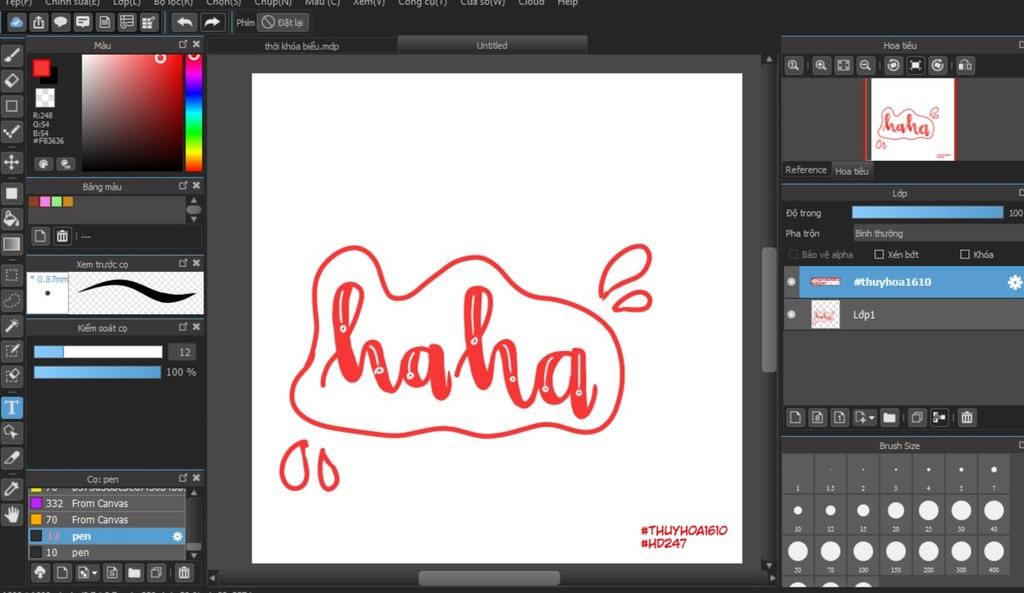Zoom out on the navigator preview

coord(865,65)
